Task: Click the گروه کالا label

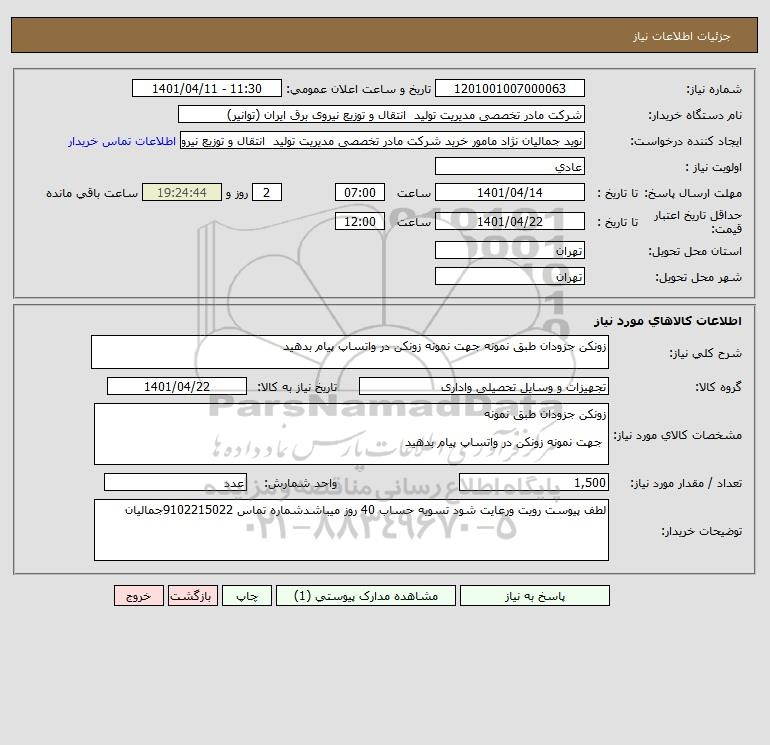Action: pyautogui.click(x=718, y=387)
